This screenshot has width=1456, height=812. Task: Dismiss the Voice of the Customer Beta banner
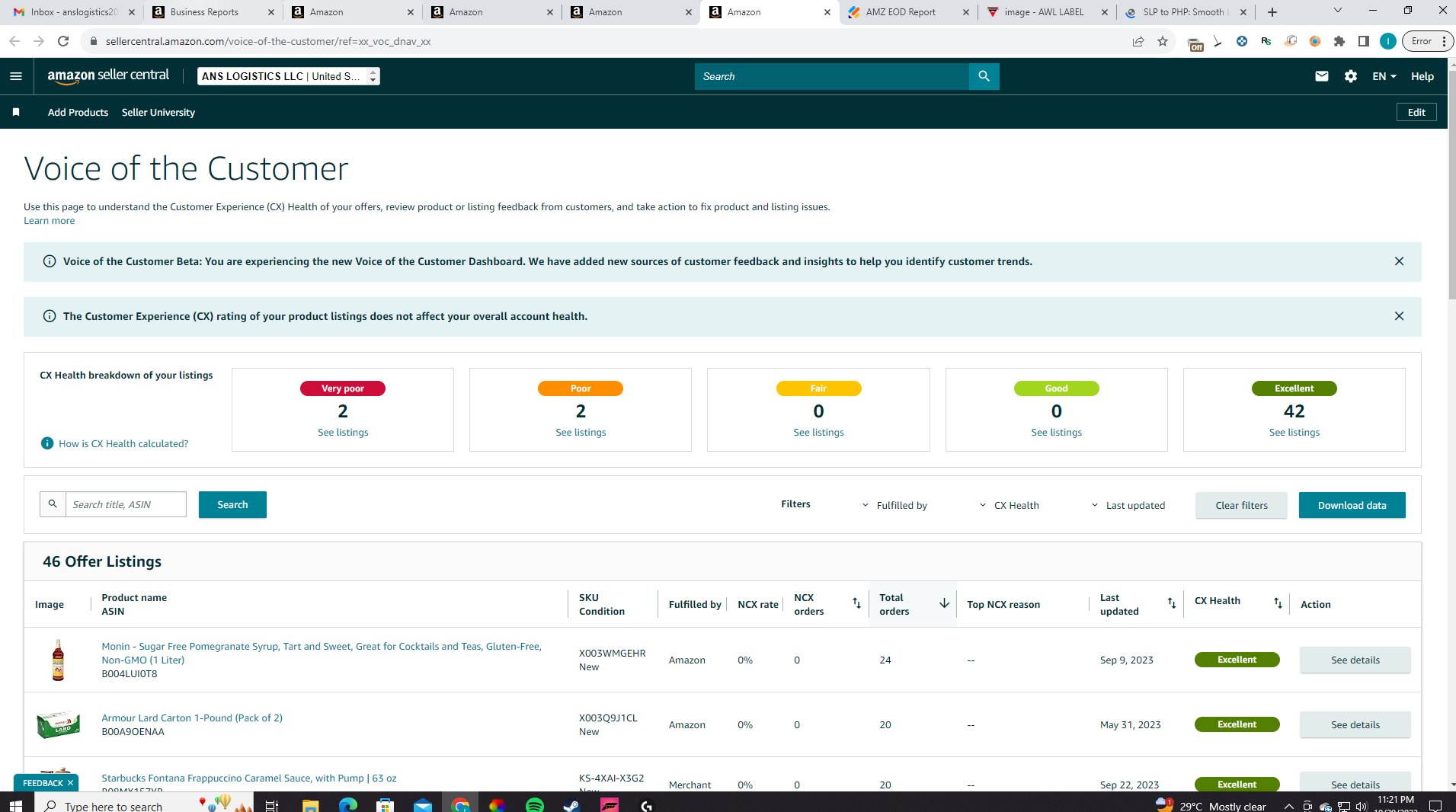1399,261
